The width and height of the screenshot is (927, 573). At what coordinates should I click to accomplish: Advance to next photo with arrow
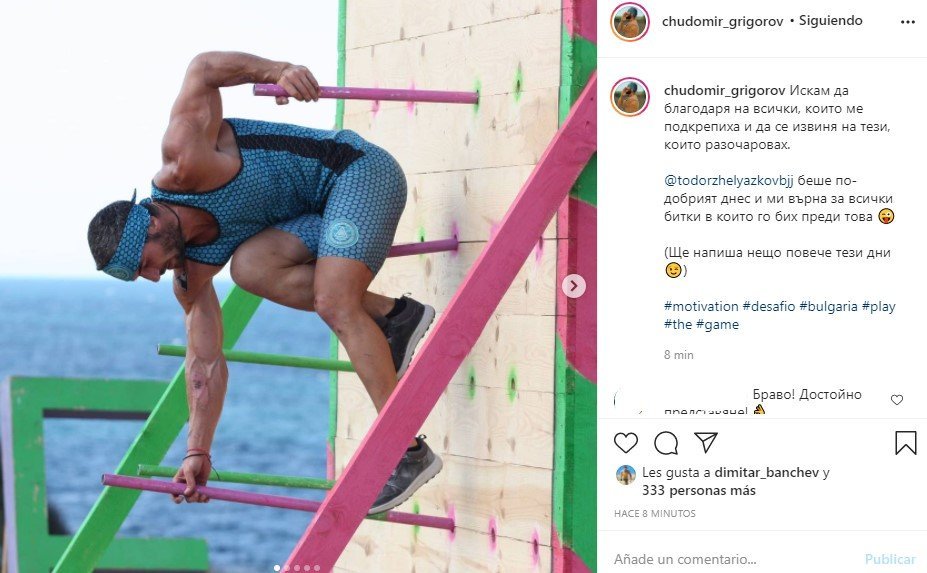tap(573, 286)
